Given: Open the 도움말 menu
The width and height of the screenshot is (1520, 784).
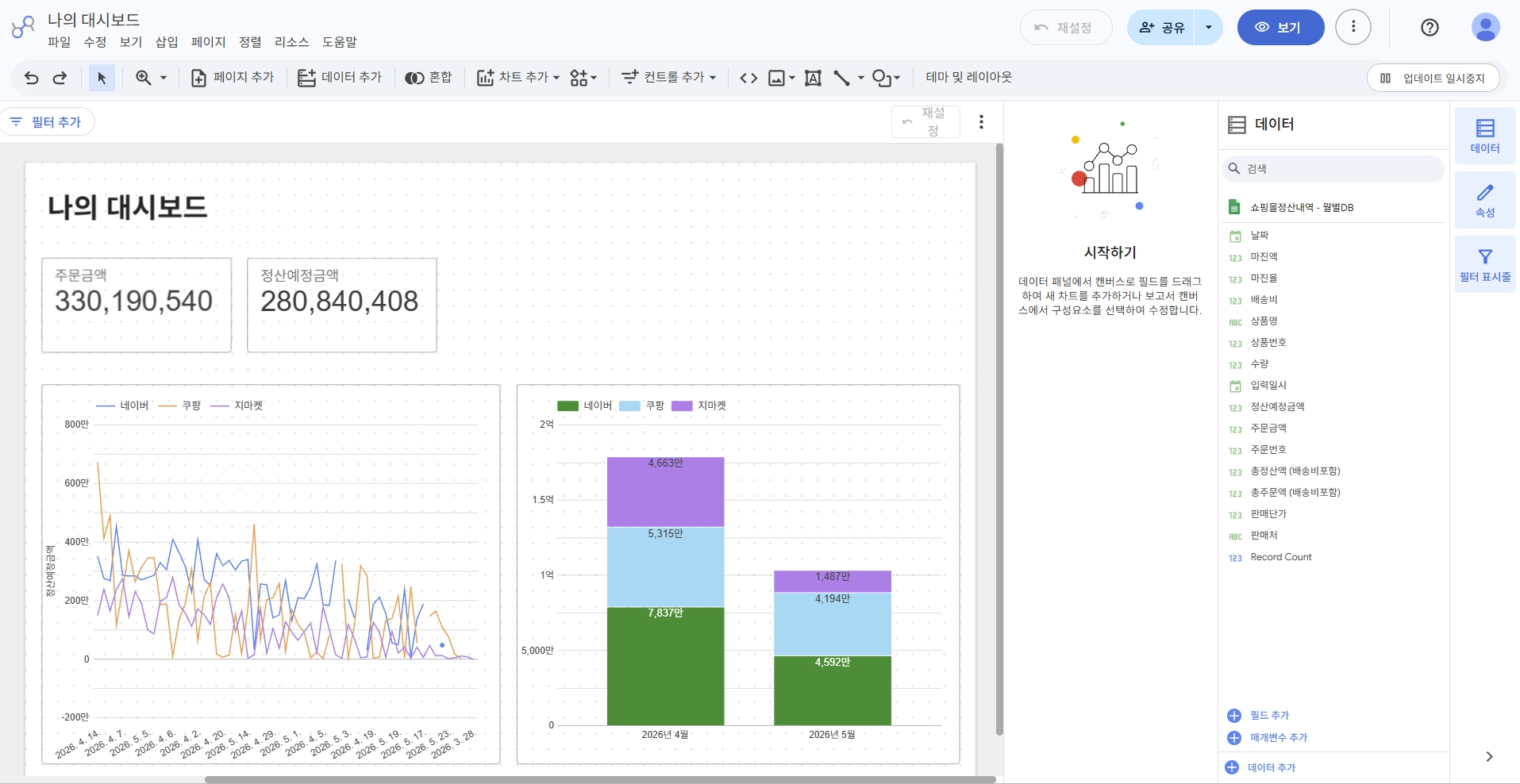Looking at the screenshot, I should point(340,42).
